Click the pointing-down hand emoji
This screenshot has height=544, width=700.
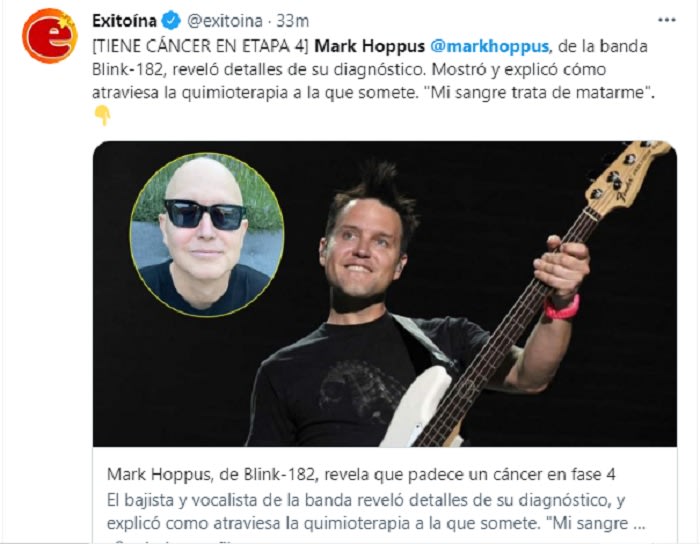(102, 116)
